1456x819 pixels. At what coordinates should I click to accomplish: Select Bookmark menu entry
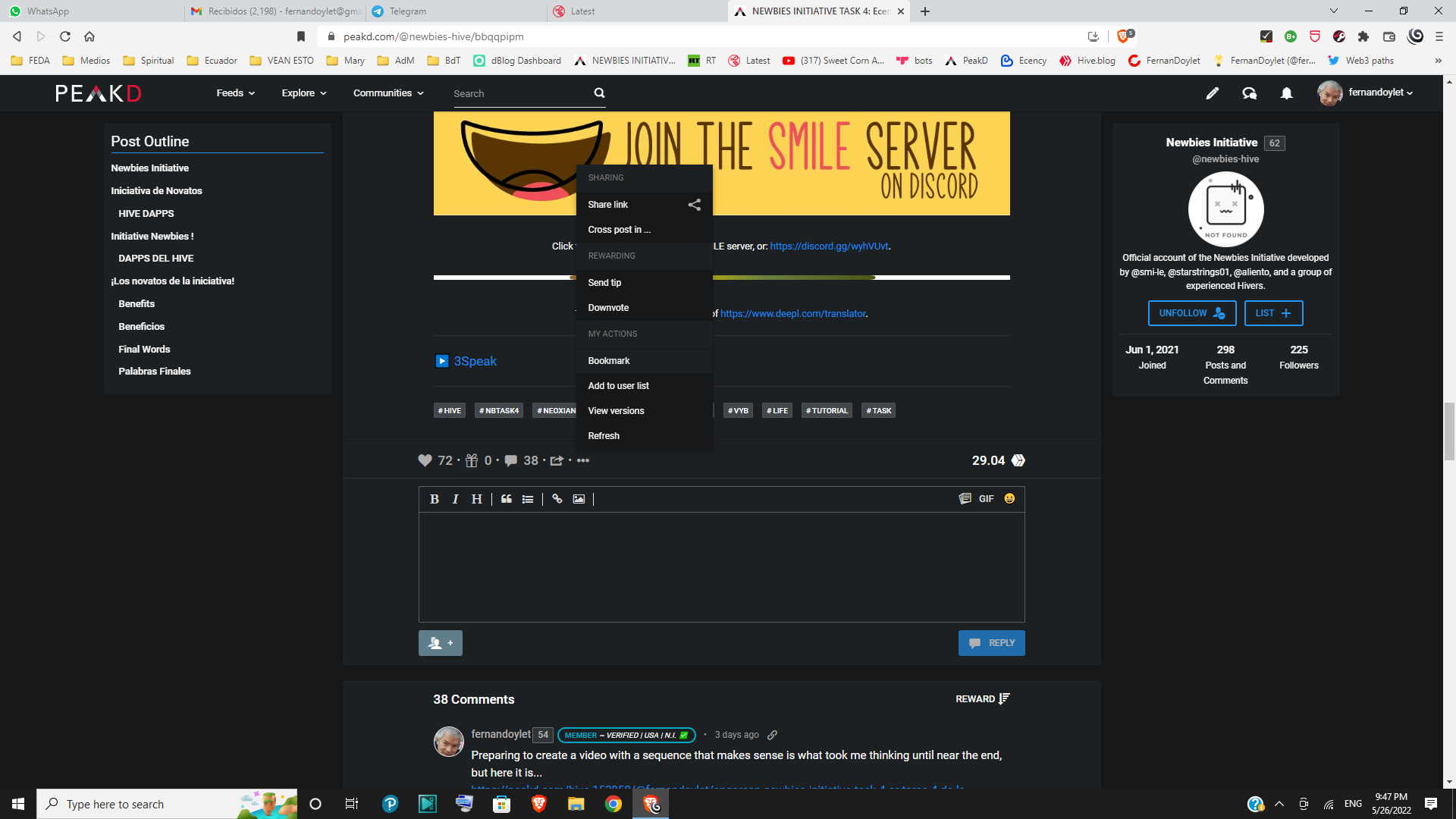tap(644, 361)
